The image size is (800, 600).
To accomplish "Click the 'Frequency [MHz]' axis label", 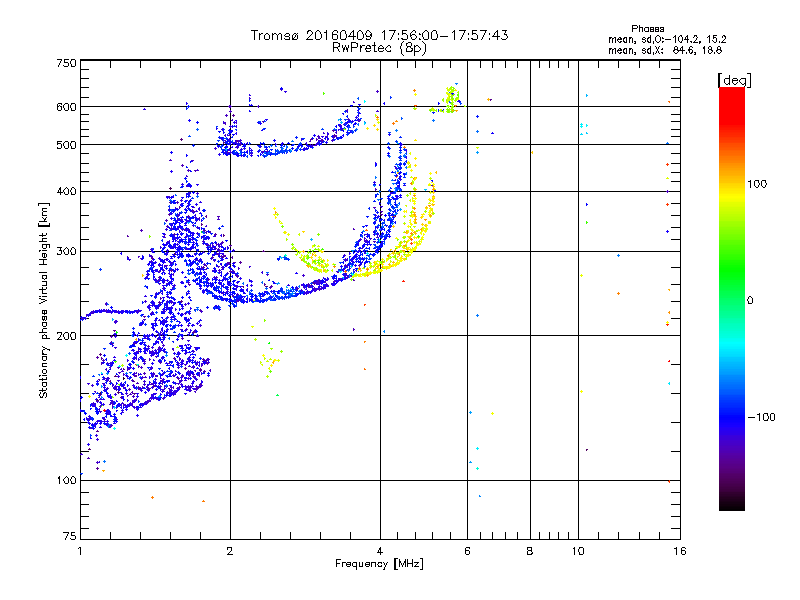I will 379,564.
